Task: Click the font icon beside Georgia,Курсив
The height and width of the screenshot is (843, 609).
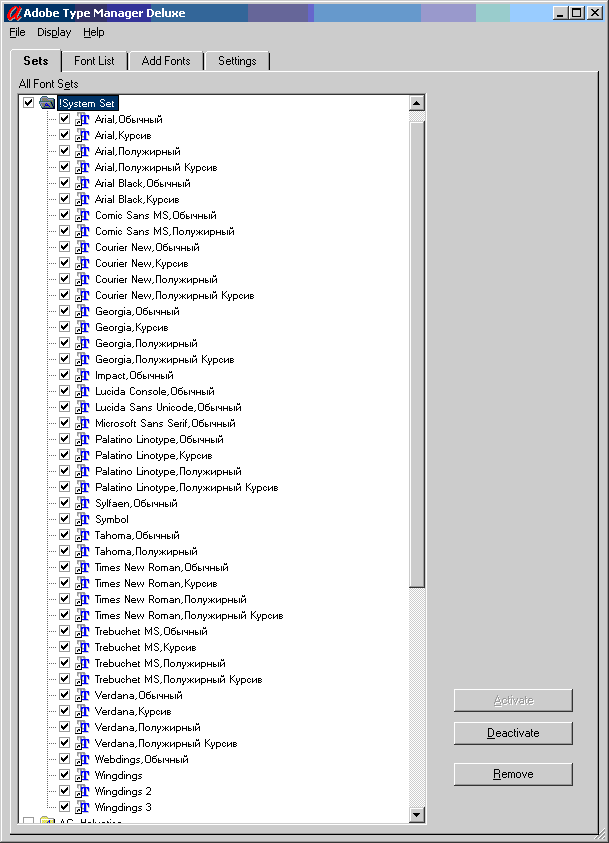Action: click(82, 327)
